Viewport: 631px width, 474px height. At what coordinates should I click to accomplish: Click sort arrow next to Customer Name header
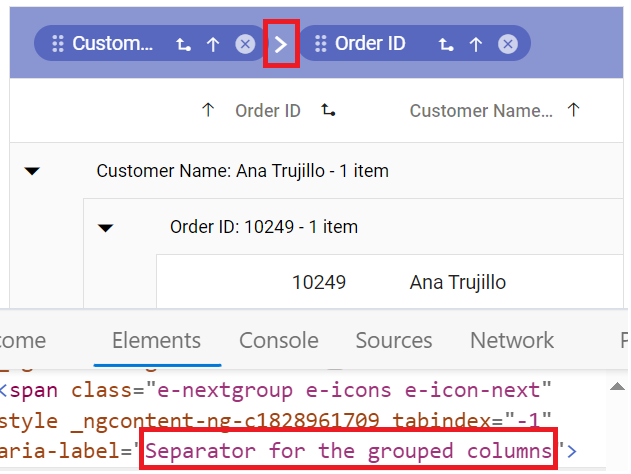click(x=573, y=109)
